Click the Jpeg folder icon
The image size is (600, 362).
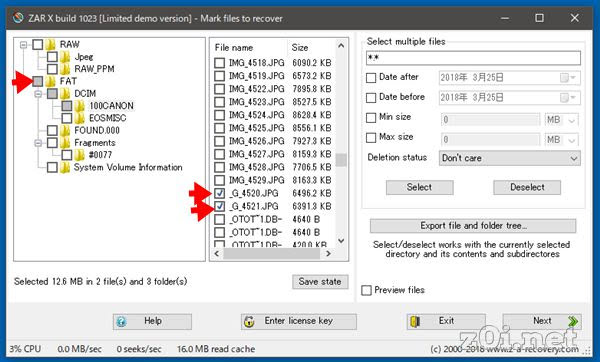click(x=65, y=57)
